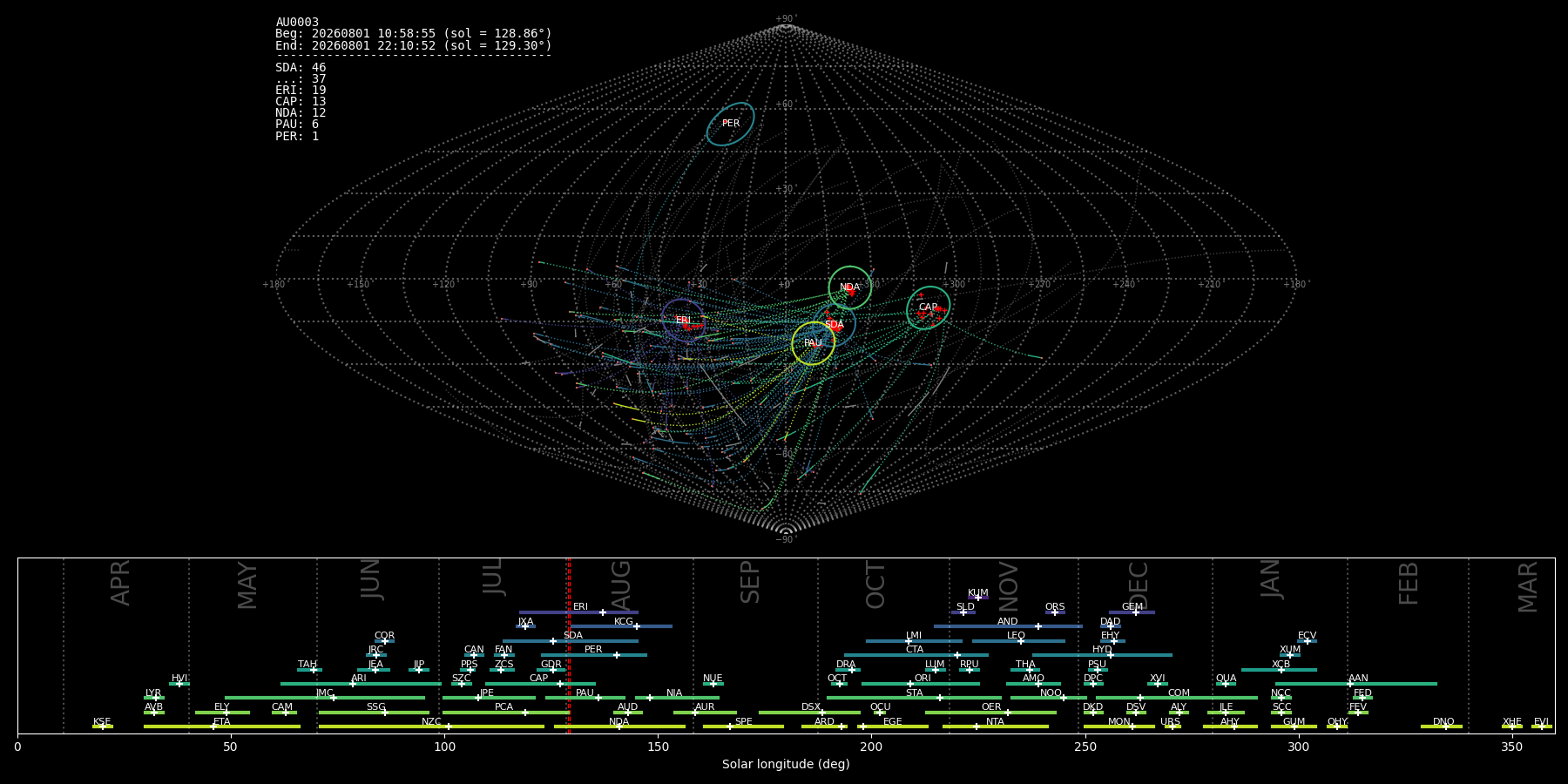Click the 'ERI: 19' legend entry

pyautogui.click(x=301, y=90)
